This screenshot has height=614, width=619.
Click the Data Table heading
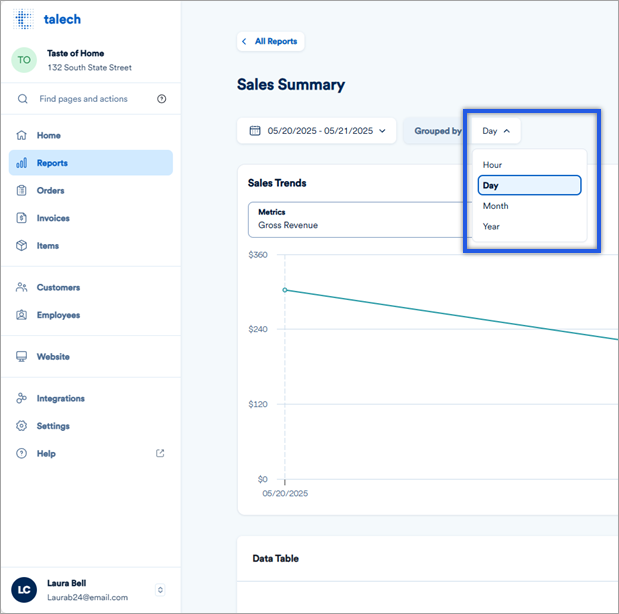tap(276, 558)
